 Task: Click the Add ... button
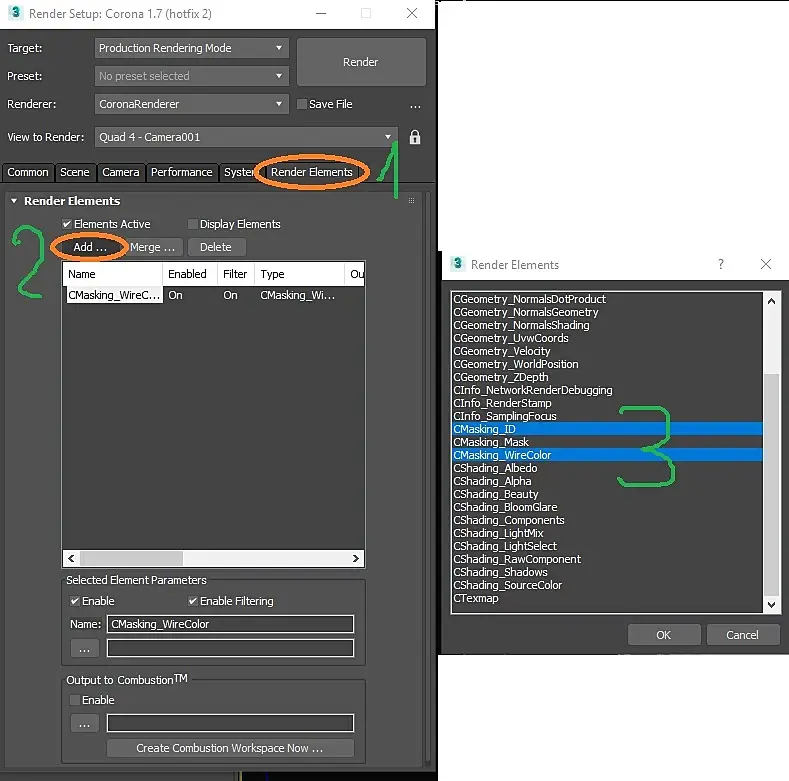[90, 247]
